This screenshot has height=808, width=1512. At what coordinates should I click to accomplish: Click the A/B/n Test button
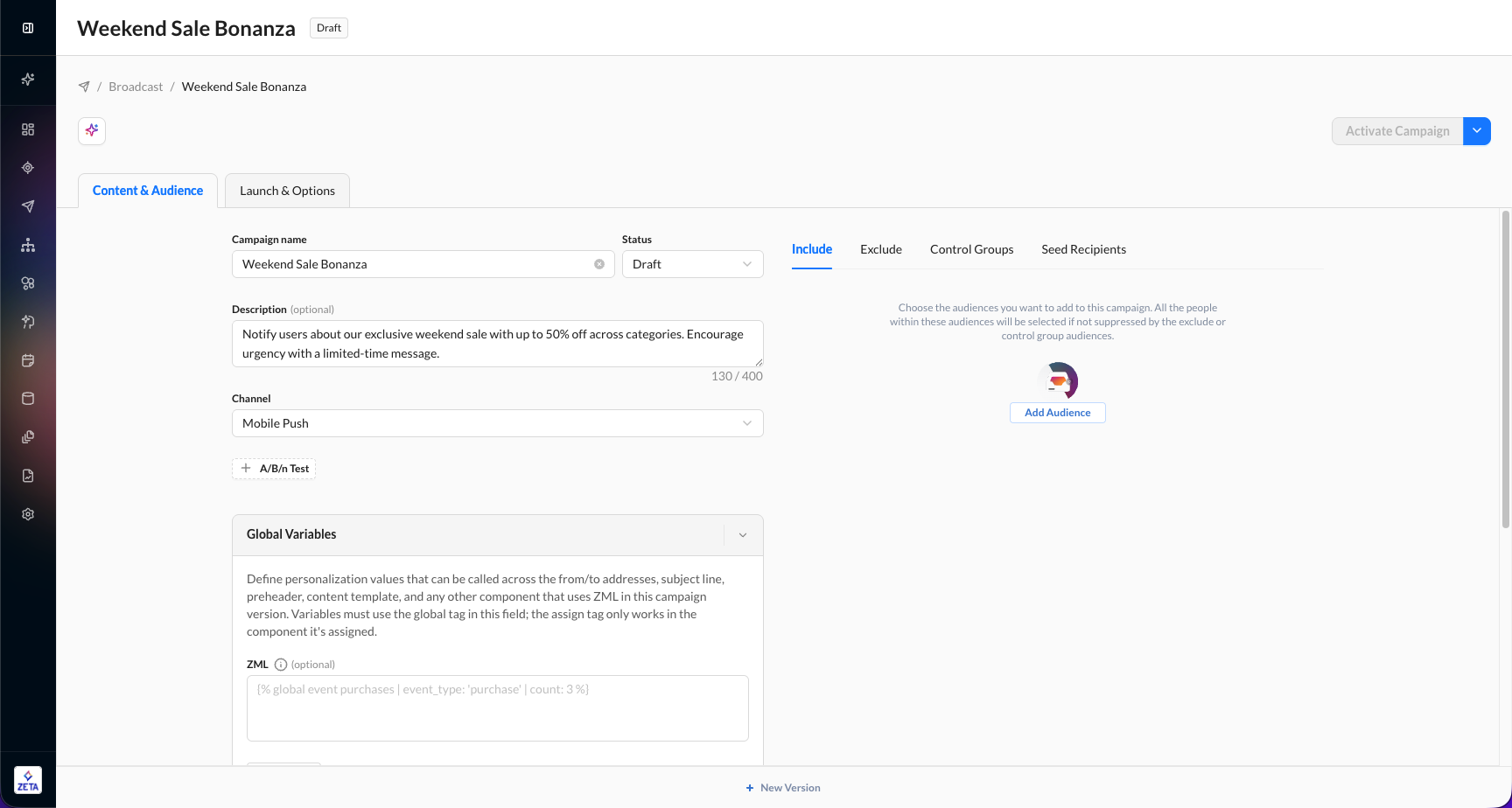[x=274, y=469]
